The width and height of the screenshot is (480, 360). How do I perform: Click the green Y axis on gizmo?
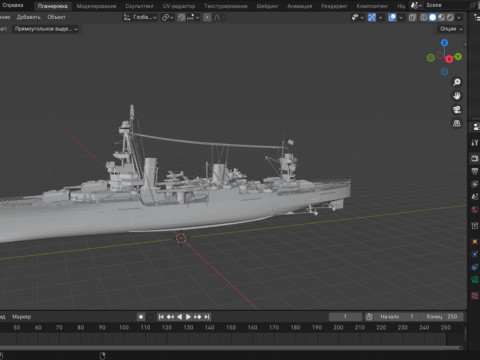[458, 57]
